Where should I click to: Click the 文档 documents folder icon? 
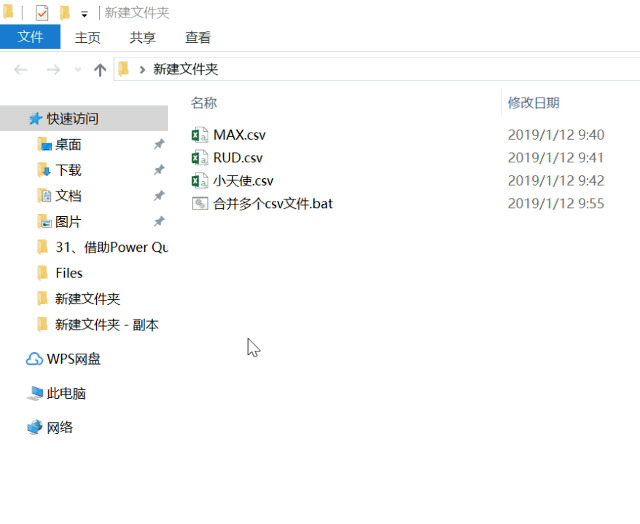(x=44, y=196)
